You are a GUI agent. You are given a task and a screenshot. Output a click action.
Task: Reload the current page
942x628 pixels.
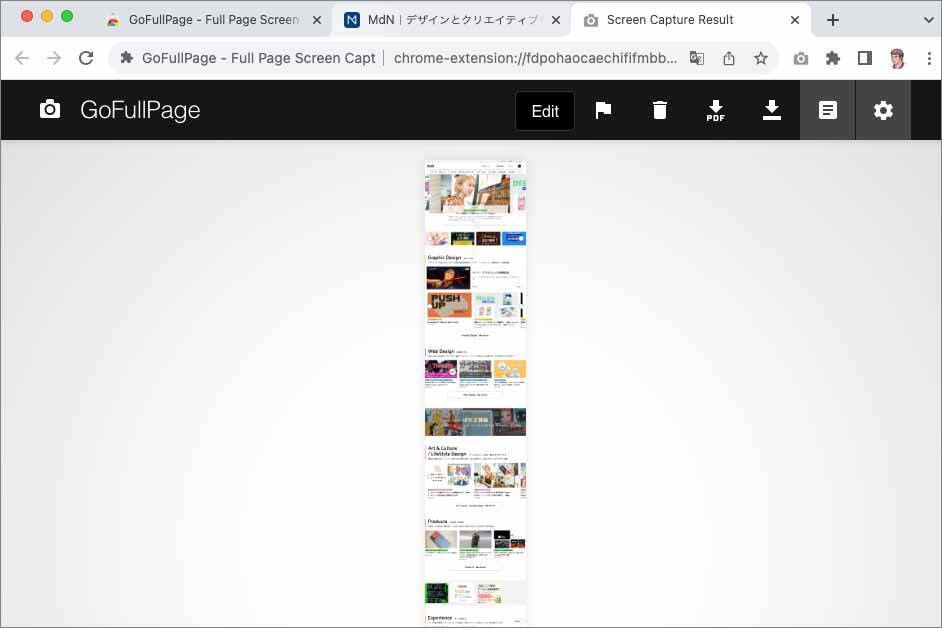coord(86,58)
